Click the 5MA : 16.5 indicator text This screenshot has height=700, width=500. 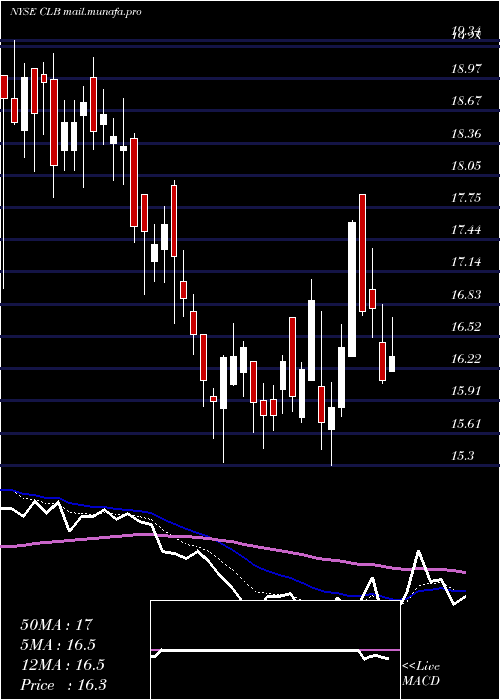[58, 645]
